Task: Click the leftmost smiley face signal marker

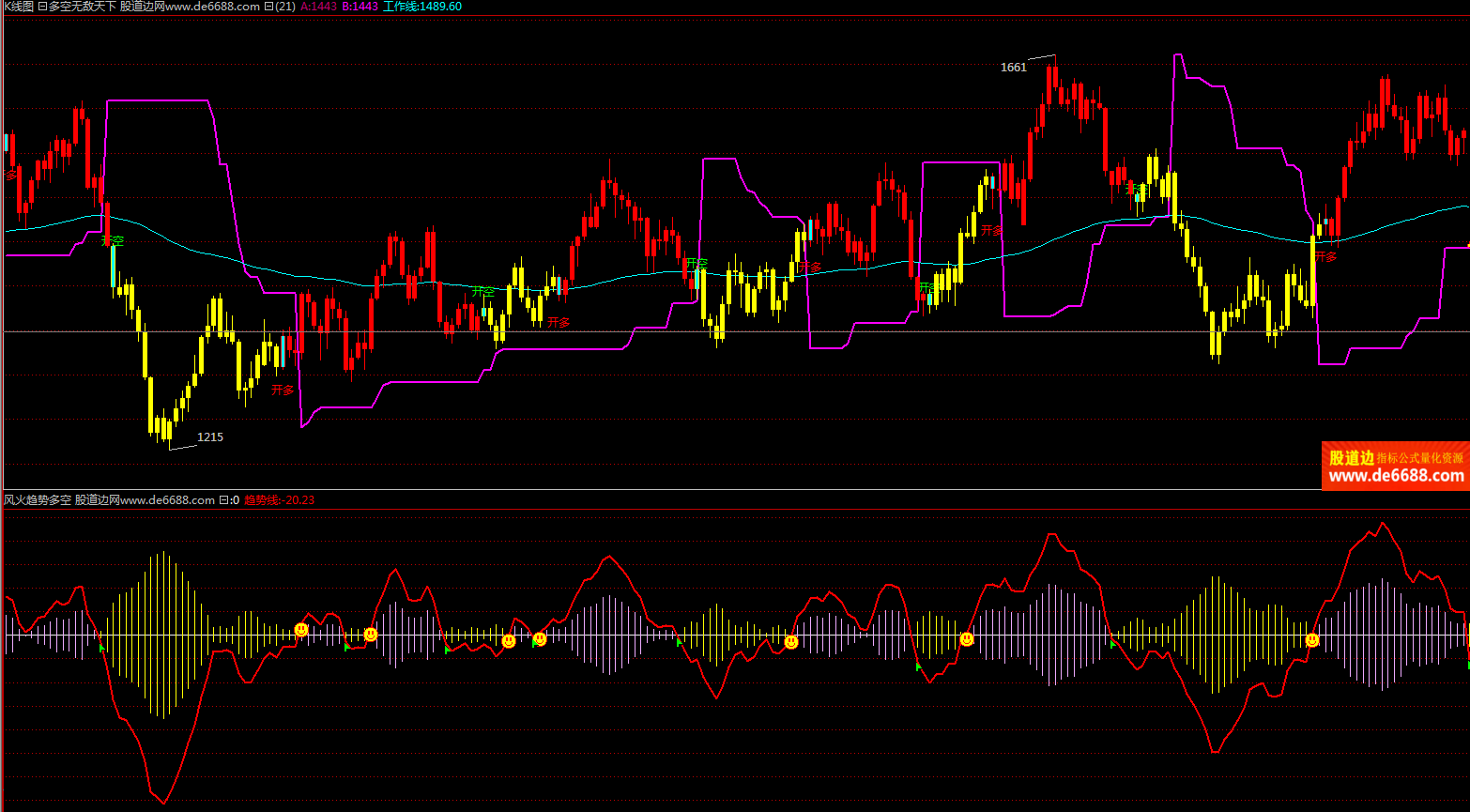Action: pyautogui.click(x=301, y=630)
